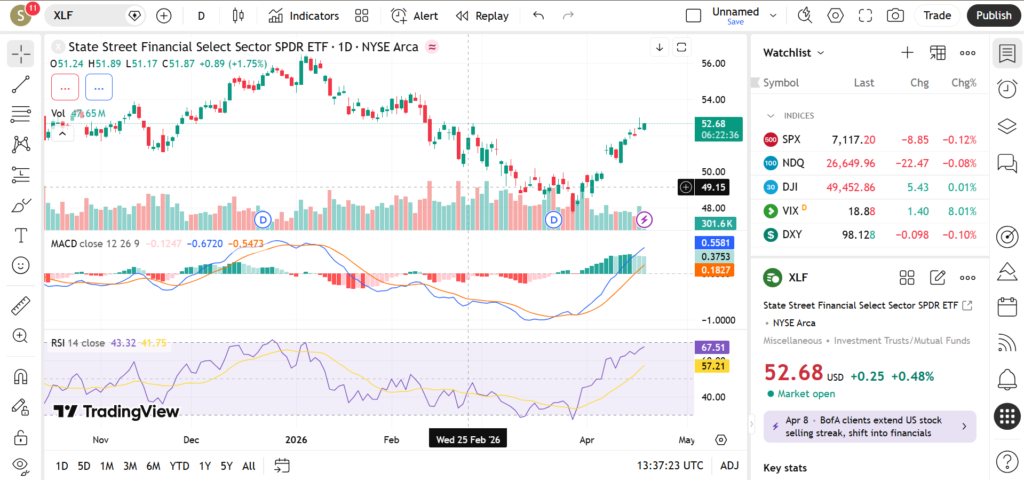Viewport: 1024px width, 480px height.
Task: Toggle the ADJ adjustment setting
Action: [730, 466]
